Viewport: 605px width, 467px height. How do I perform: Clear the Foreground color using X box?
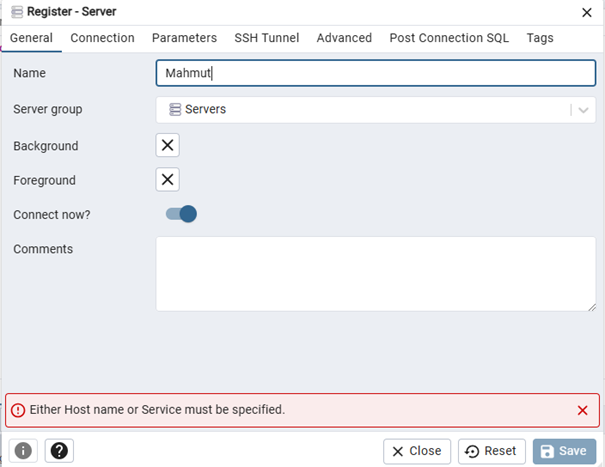click(168, 180)
